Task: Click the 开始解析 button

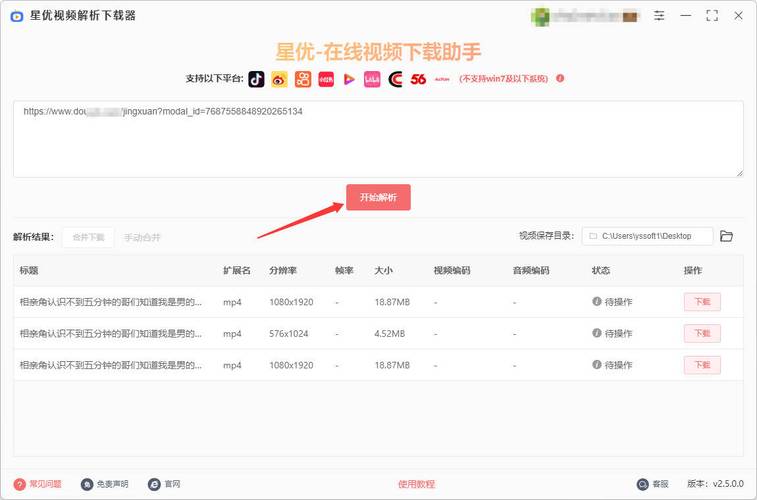Action: 378,197
